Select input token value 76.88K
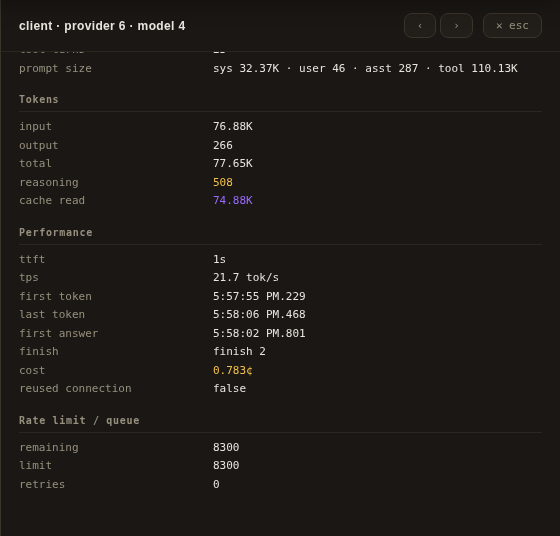This screenshot has width=560, height=536. click(232, 126)
